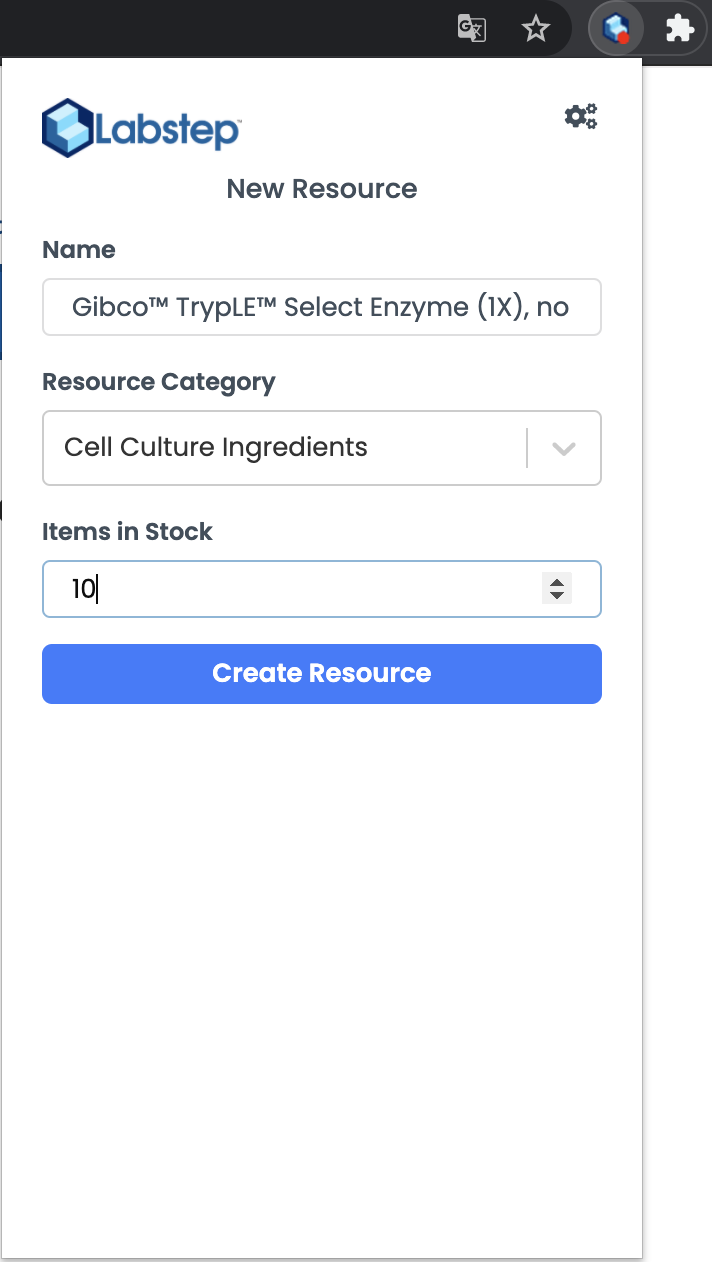Decrease Items in Stock with down arrow
The image size is (712, 1262).
pos(557,596)
